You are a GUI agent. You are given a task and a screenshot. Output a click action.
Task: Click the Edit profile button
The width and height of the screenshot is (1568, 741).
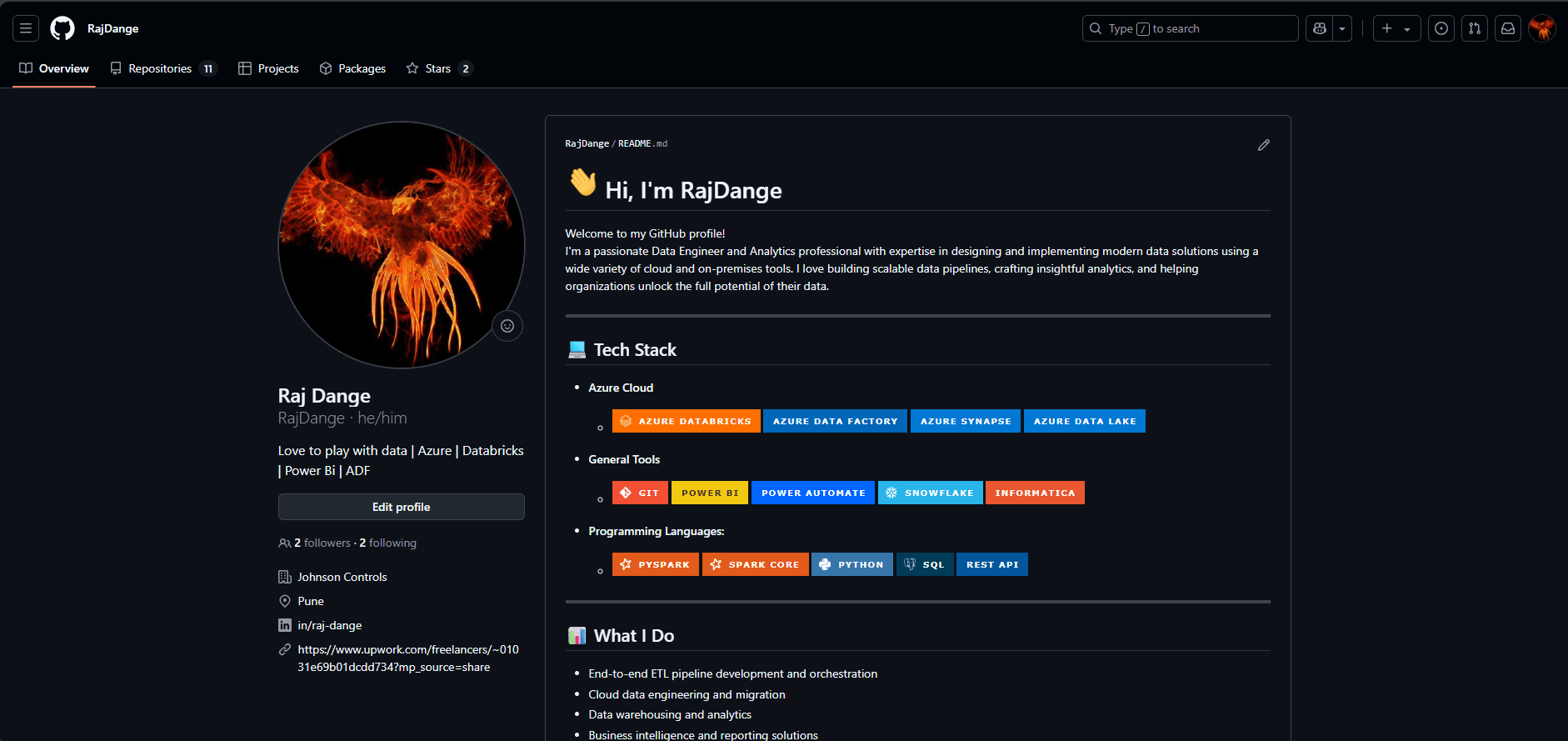pyautogui.click(x=402, y=507)
